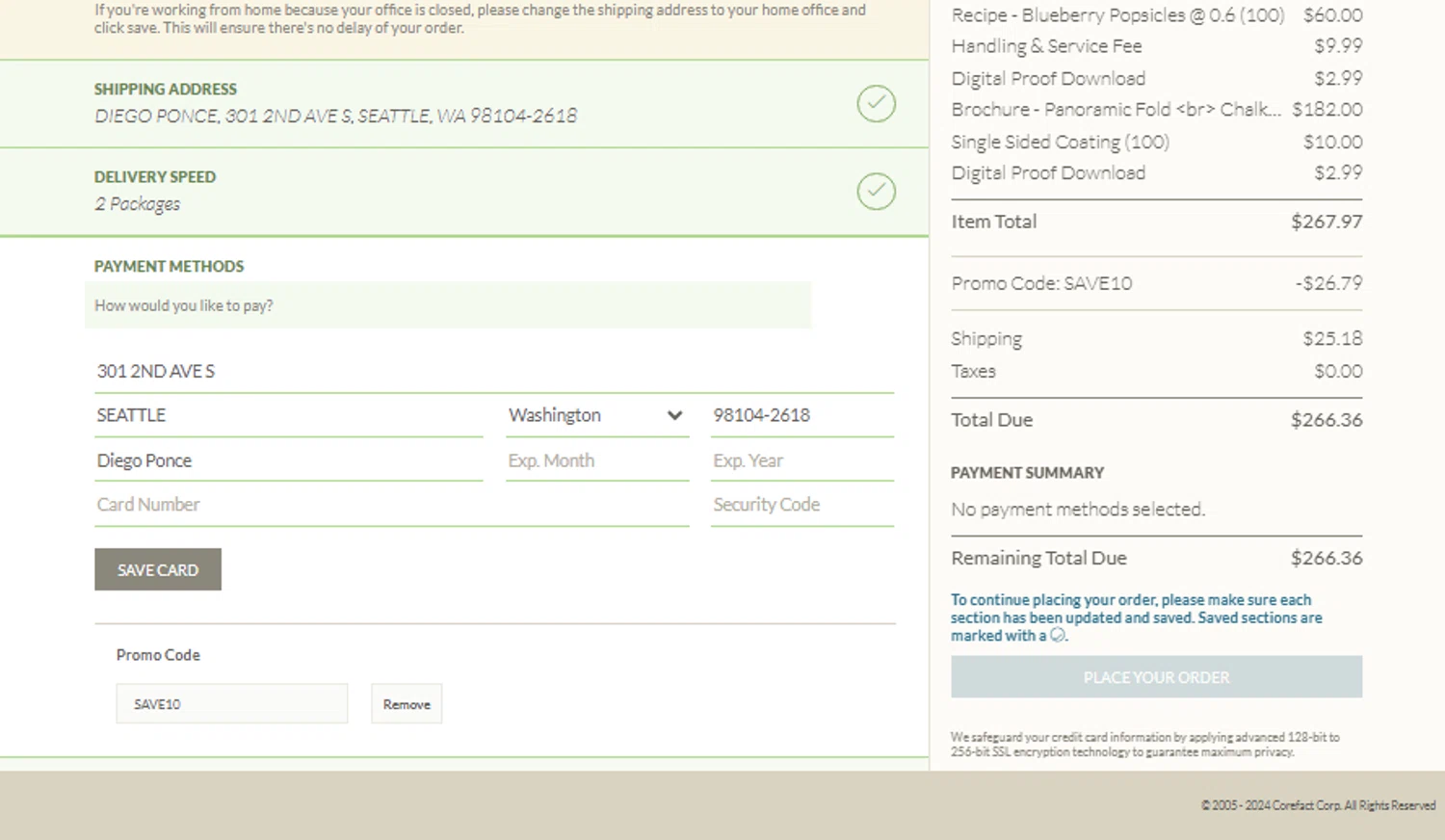Screen dimensions: 1445x840
Task: Click the $9.99 handling fee amount
Action: pos(1338,45)
